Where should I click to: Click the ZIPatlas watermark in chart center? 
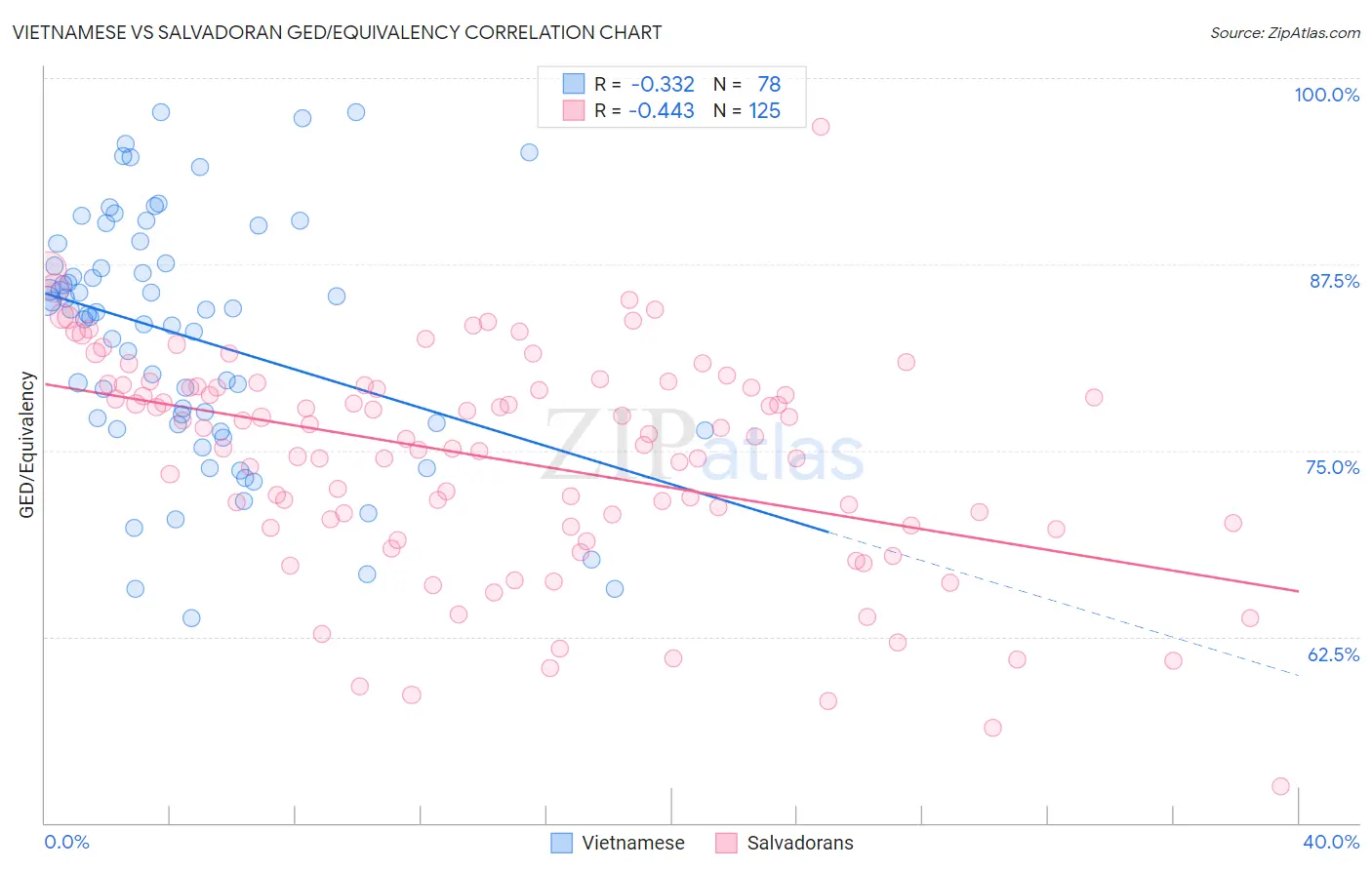click(703, 446)
